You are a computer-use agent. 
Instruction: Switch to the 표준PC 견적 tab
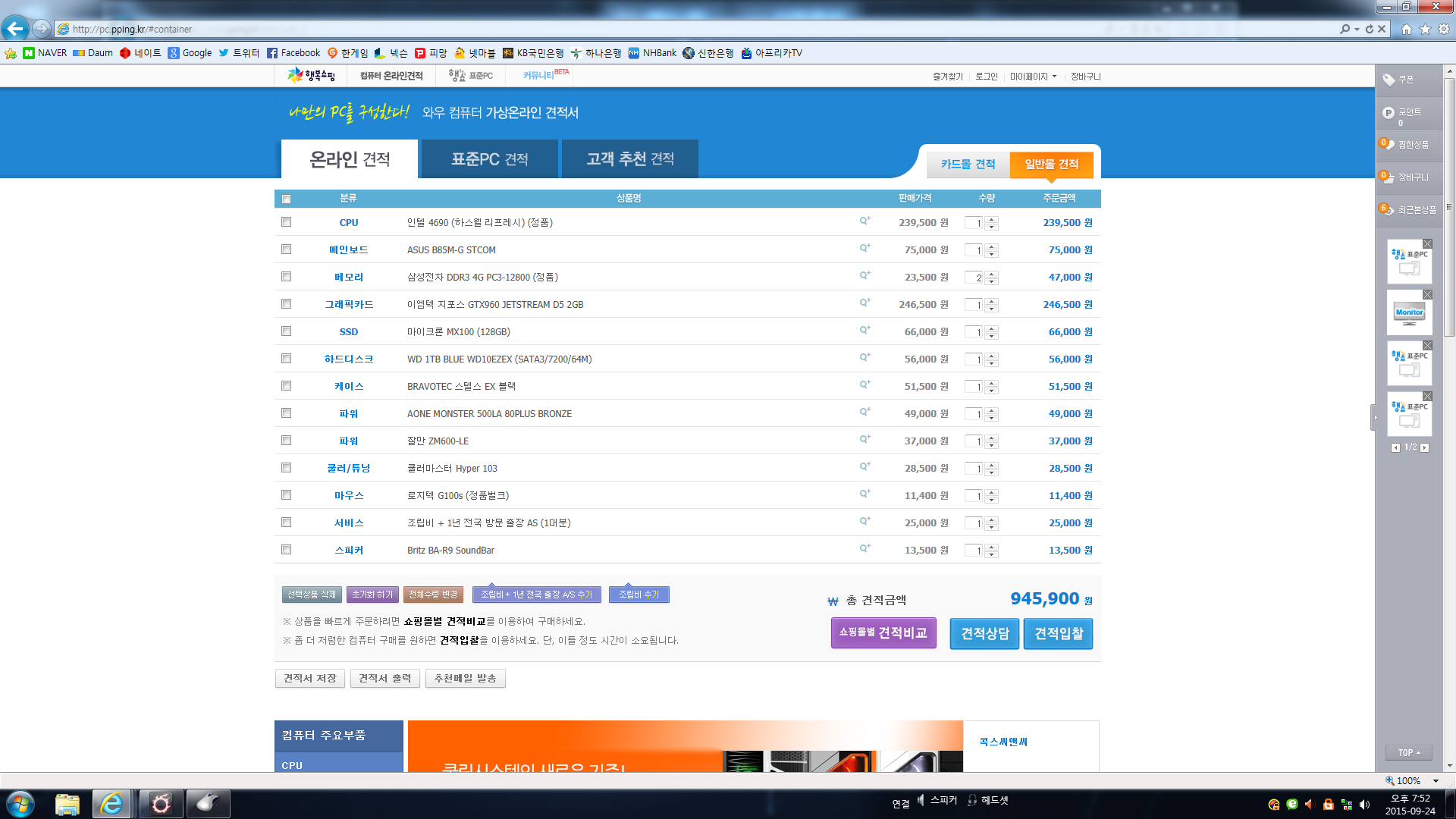(489, 159)
